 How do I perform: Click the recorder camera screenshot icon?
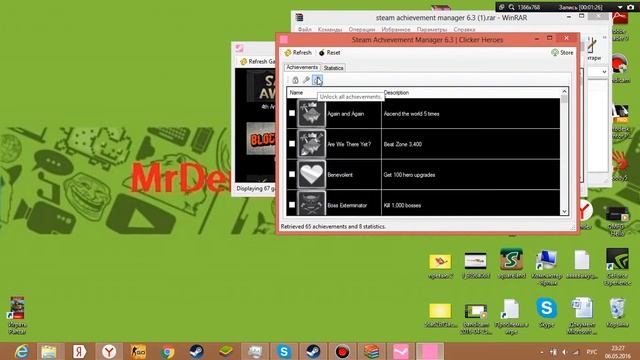tap(630, 7)
